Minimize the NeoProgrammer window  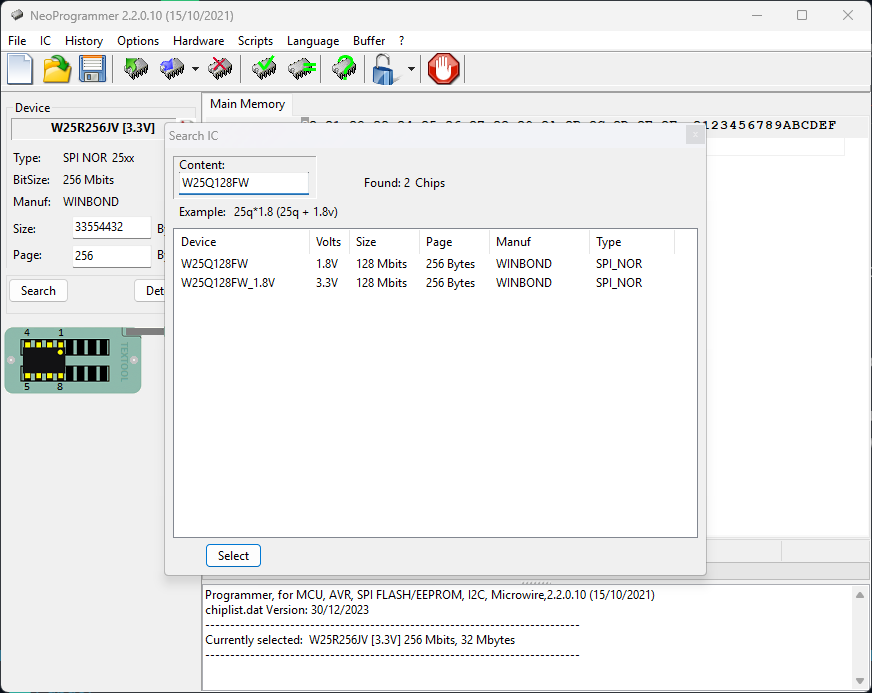pyautogui.click(x=757, y=15)
